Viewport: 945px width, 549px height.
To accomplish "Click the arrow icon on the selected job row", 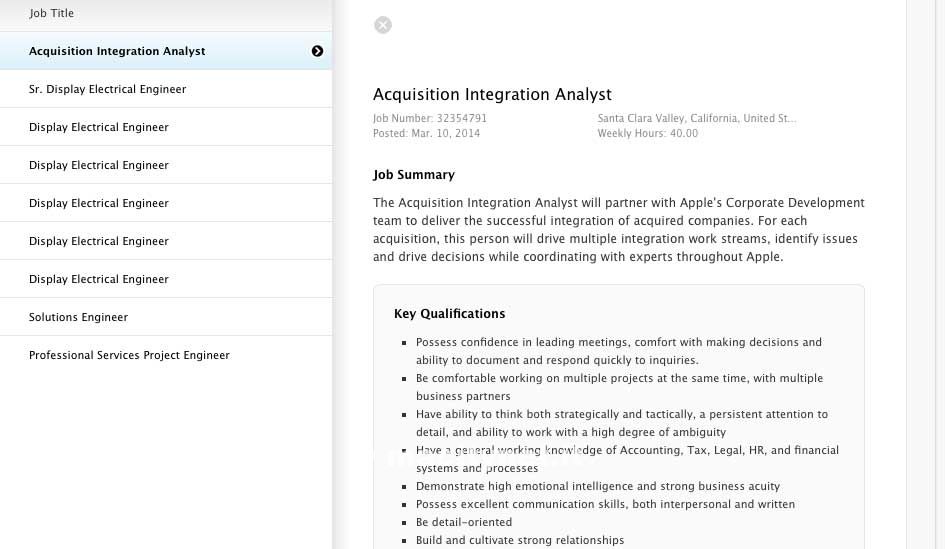I will tap(317, 51).
